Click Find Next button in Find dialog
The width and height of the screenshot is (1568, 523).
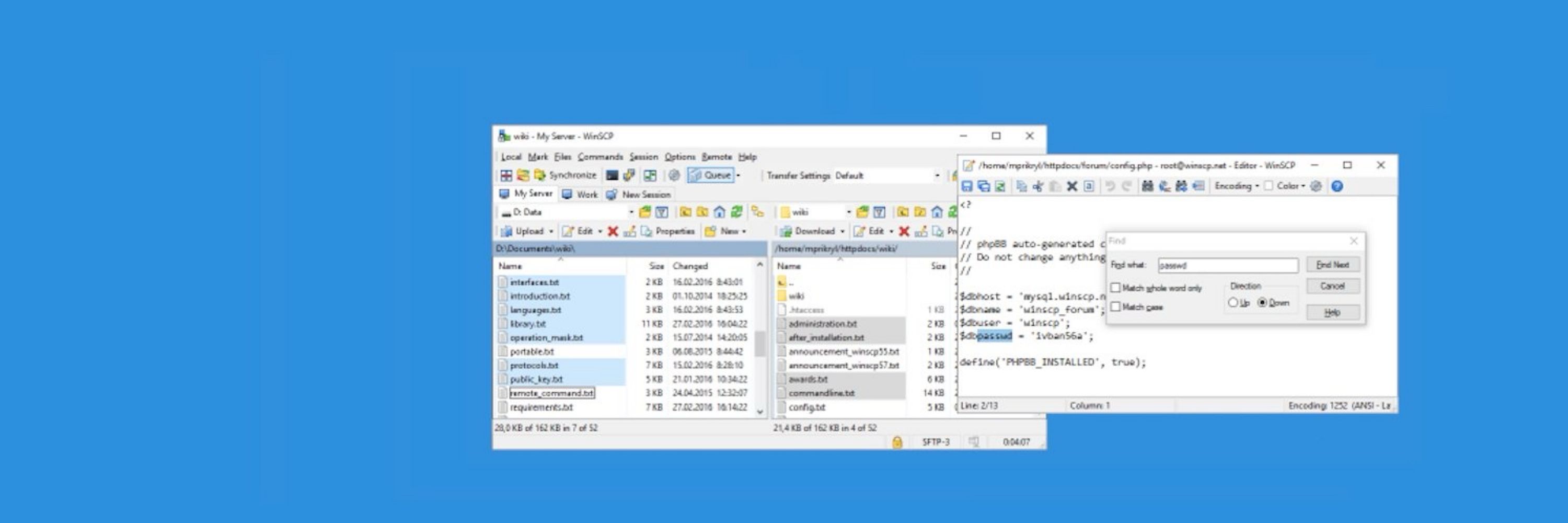coord(1332,265)
